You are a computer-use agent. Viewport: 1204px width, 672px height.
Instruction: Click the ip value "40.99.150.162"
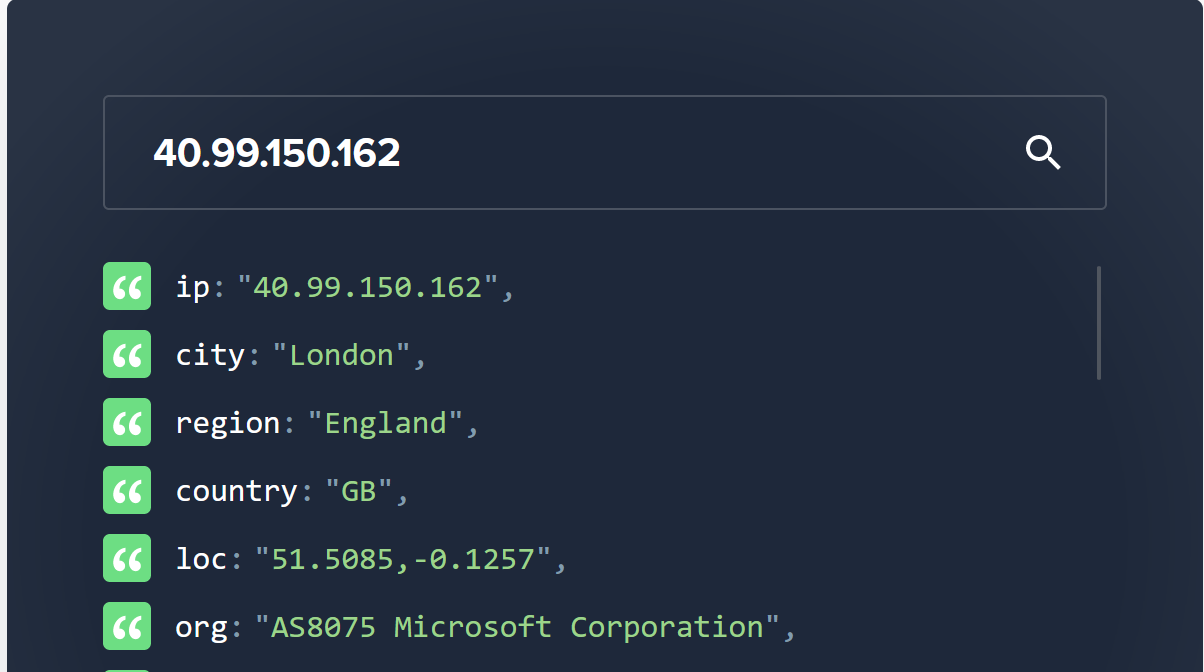[370, 286]
